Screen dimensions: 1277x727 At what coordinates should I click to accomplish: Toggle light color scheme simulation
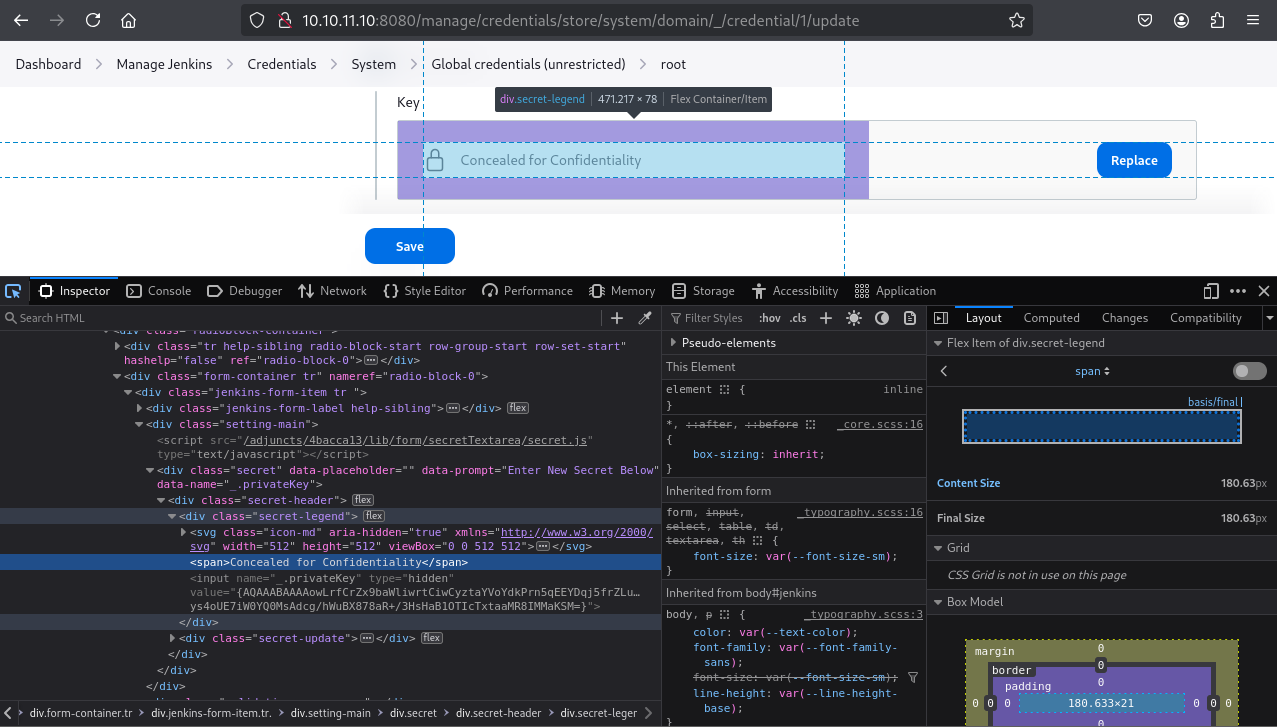(853, 318)
